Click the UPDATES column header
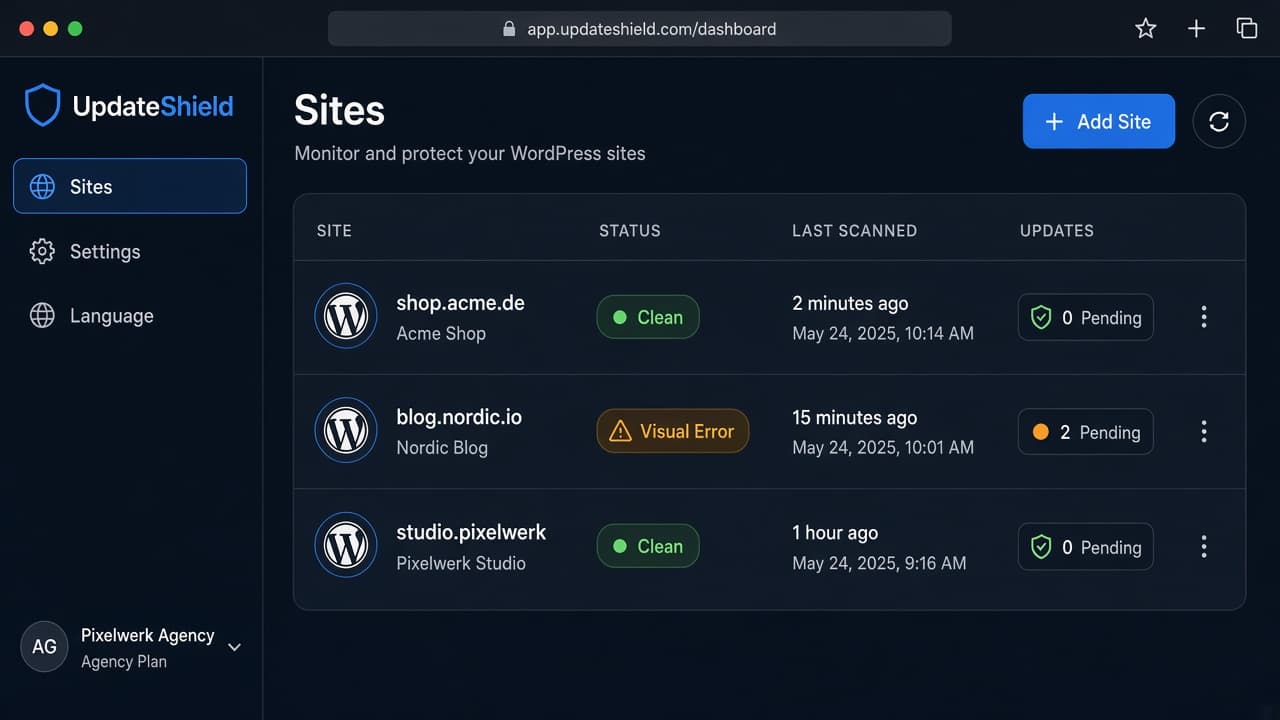1280x720 pixels. [1057, 230]
